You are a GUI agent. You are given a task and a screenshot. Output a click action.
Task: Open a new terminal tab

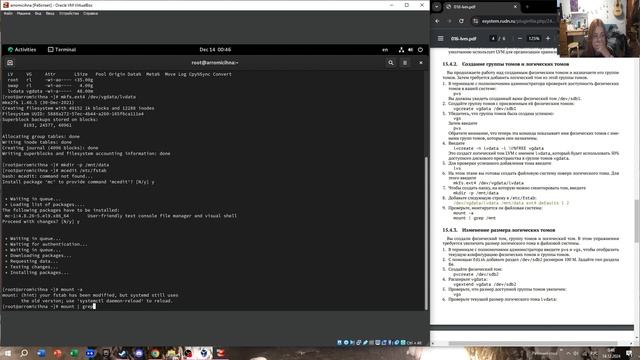point(10,63)
